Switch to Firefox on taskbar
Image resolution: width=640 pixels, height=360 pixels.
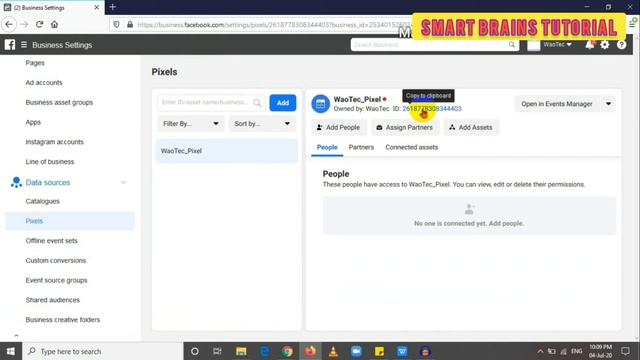310,351
